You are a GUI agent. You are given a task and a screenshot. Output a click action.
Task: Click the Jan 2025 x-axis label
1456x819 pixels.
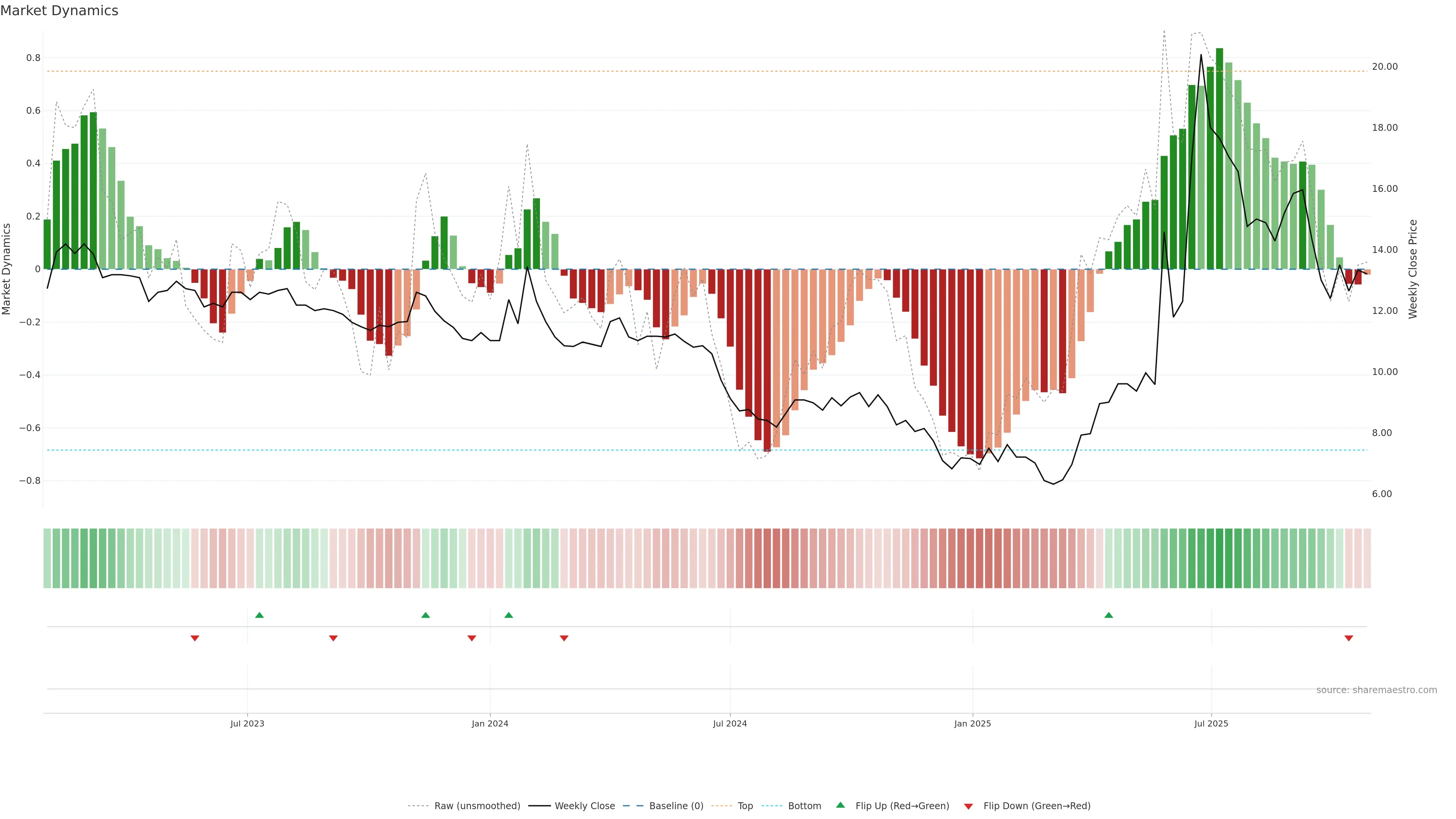972,723
